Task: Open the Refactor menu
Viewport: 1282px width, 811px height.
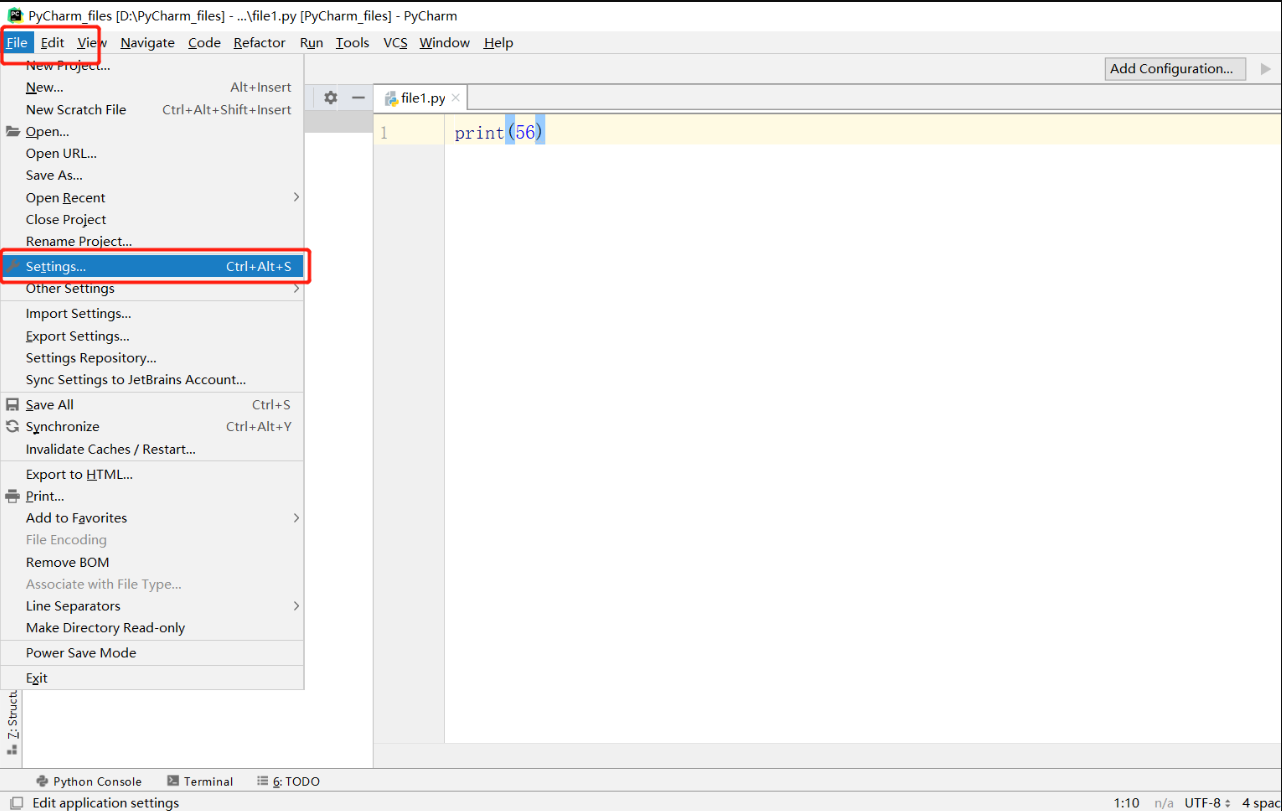Action: point(259,42)
